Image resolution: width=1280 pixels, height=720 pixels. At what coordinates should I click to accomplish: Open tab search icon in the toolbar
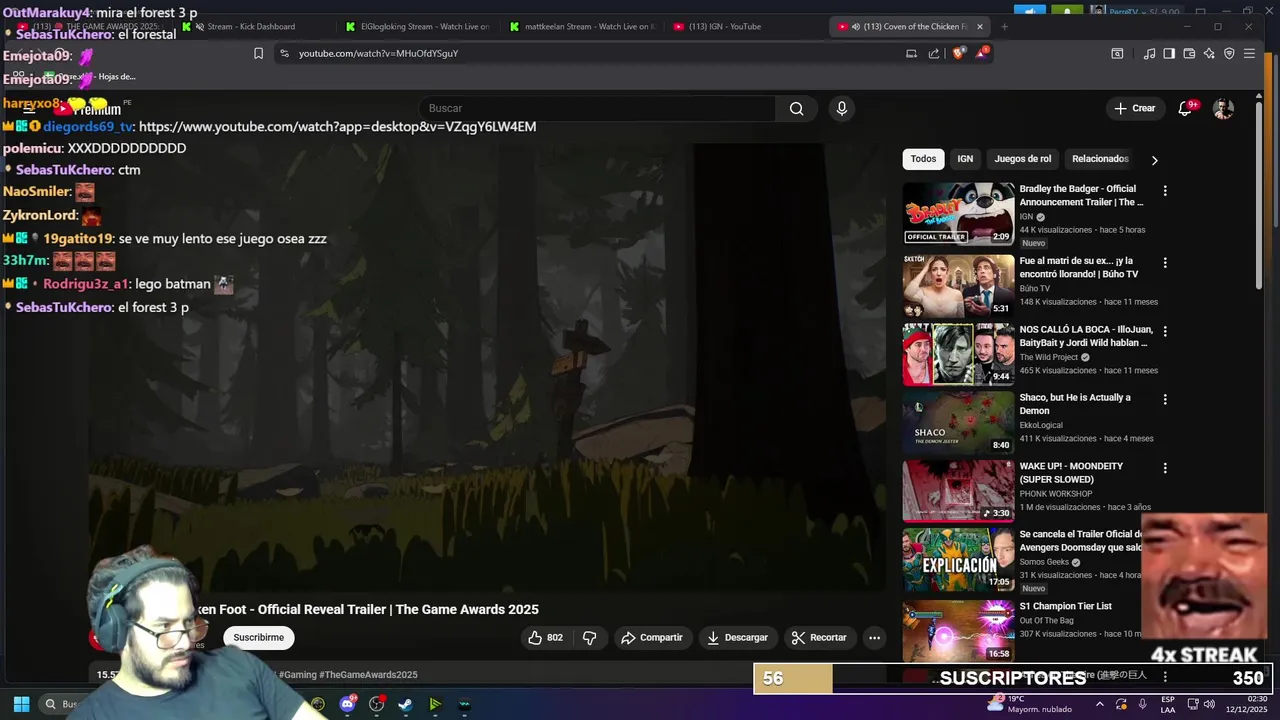1117,53
